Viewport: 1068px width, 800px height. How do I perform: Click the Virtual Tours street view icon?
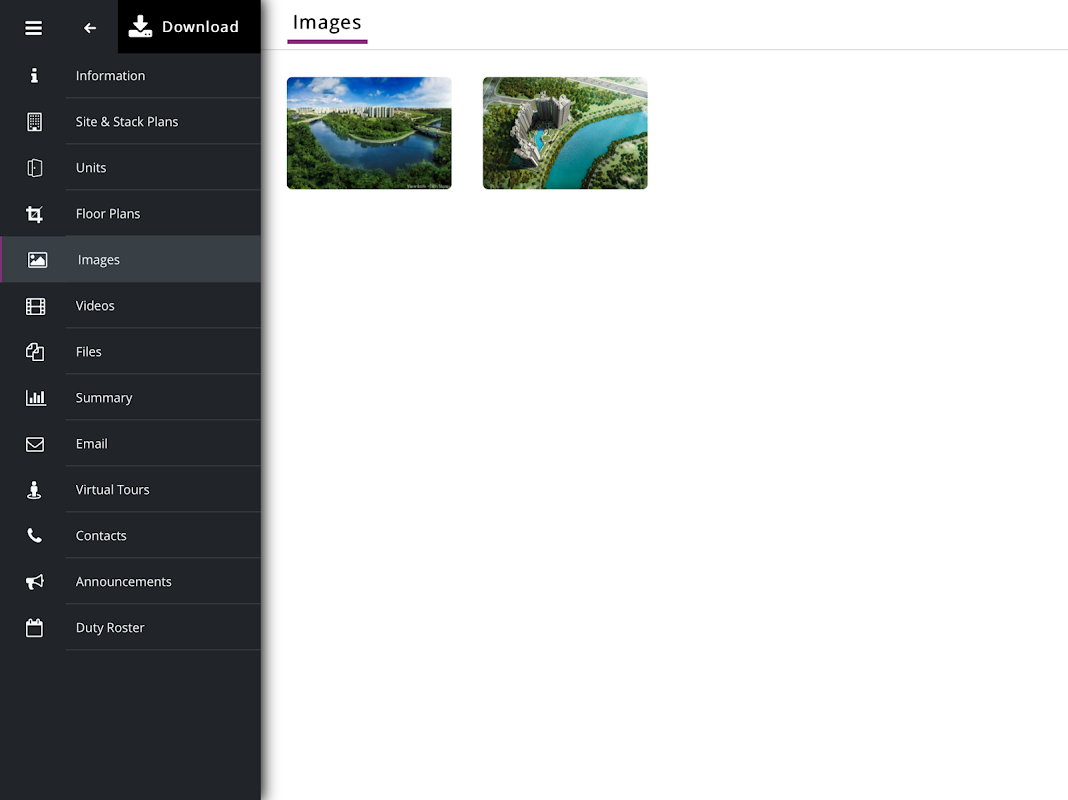(x=34, y=490)
